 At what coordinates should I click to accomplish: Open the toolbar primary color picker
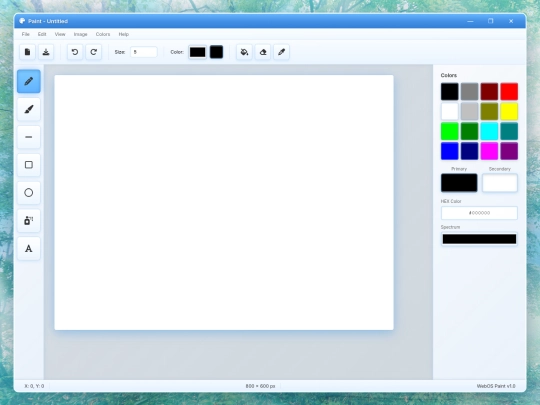pos(197,52)
